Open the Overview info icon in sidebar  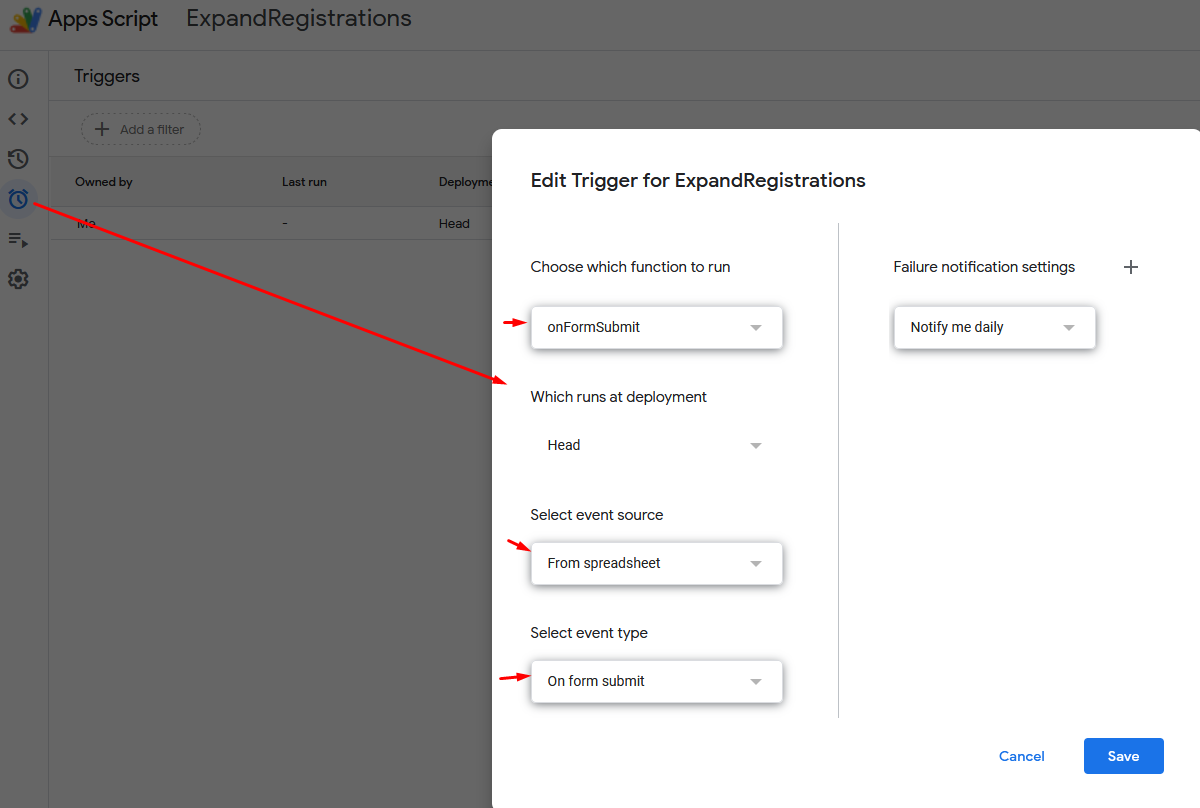[18, 79]
